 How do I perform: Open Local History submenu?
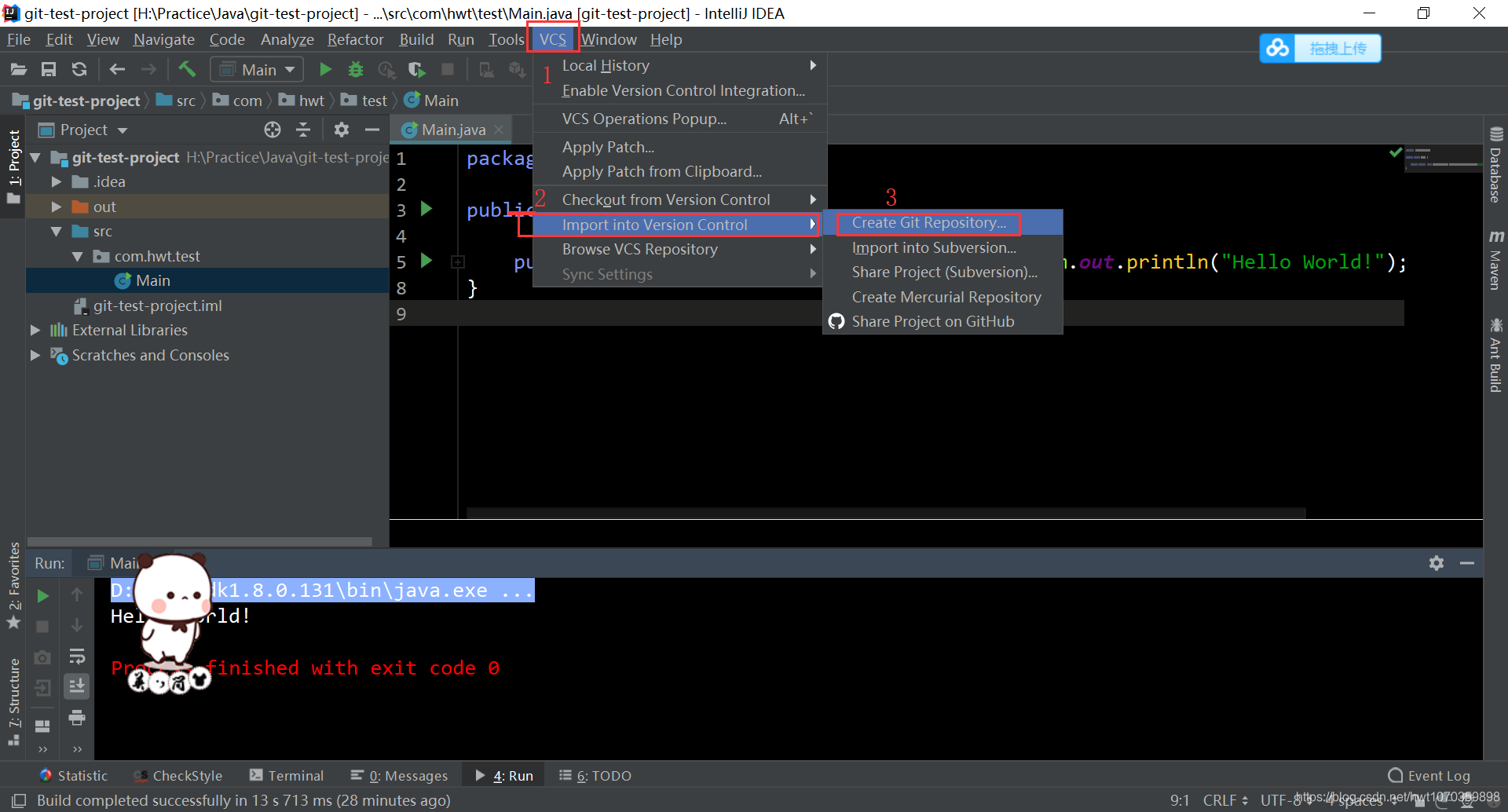(x=680, y=66)
